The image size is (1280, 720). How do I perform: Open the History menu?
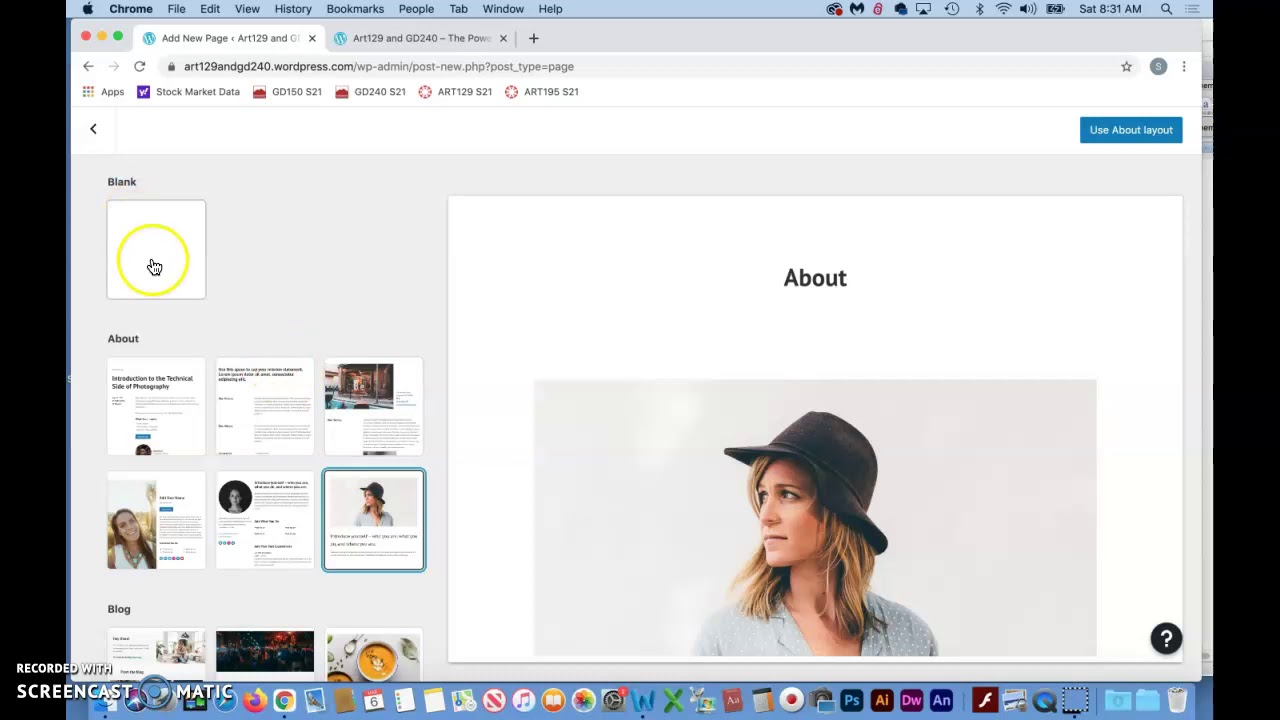pyautogui.click(x=293, y=9)
